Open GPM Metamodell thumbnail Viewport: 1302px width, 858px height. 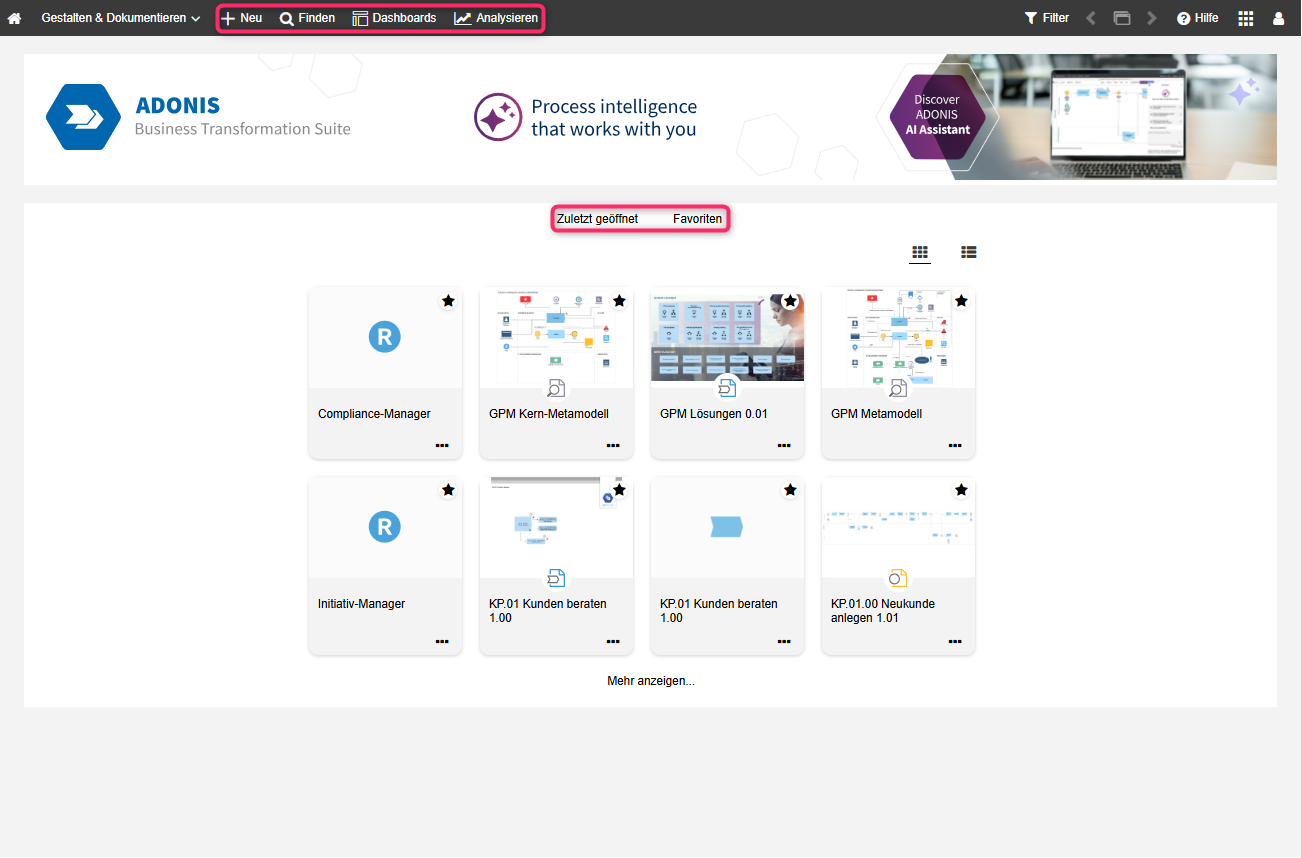coord(898,338)
